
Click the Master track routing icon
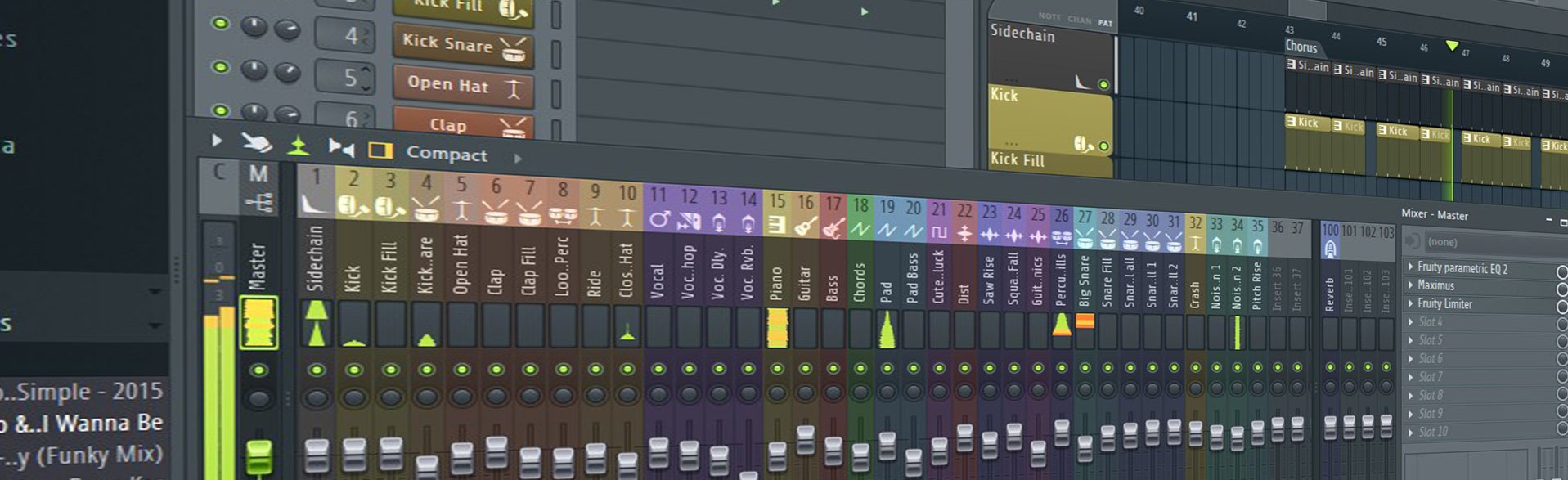[259, 202]
